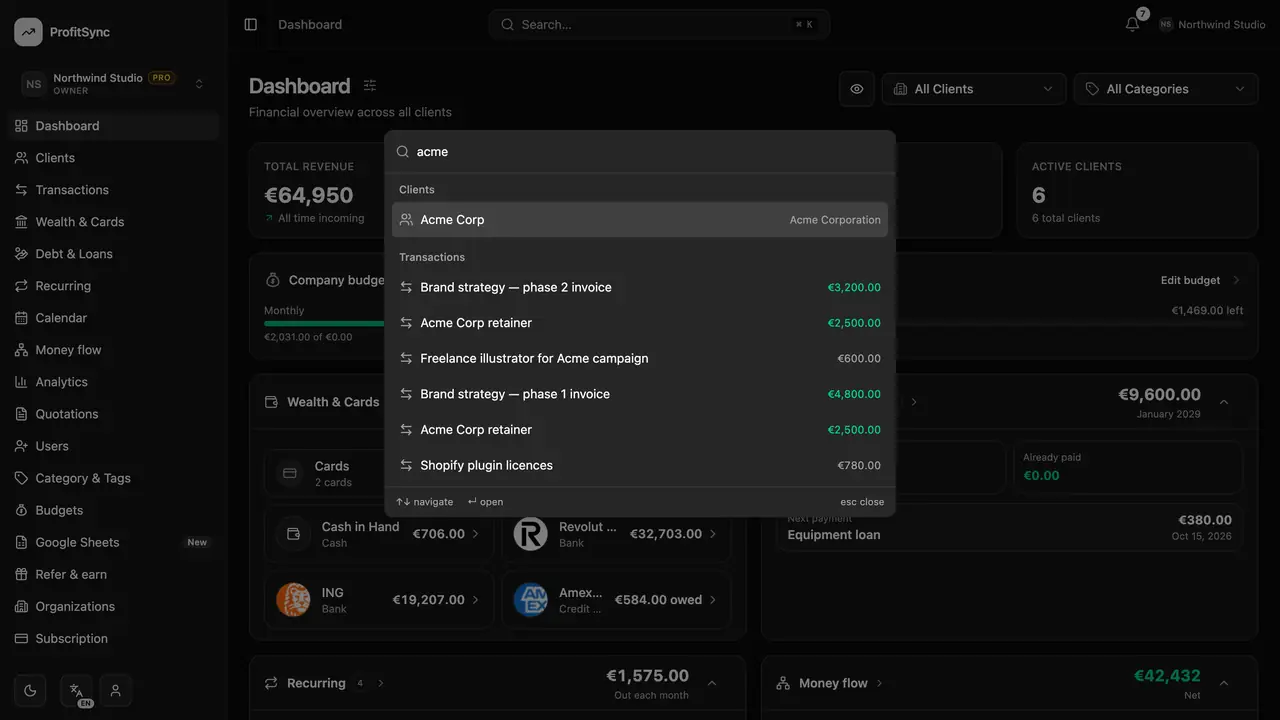Collapse the €9,600.00 January section chevron
Viewport: 1280px width, 720px height.
[x=1224, y=402]
